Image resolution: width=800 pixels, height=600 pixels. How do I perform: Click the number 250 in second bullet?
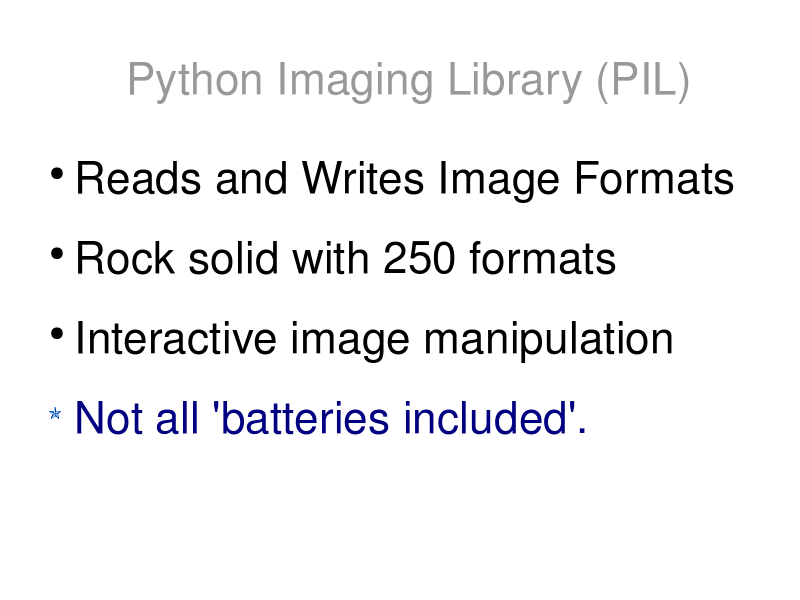tap(419, 259)
